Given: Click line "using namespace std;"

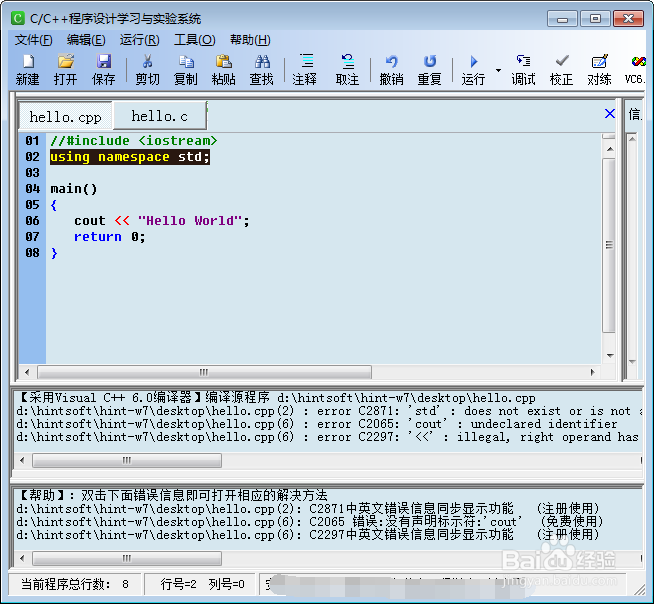Looking at the screenshot, I should pos(130,157).
